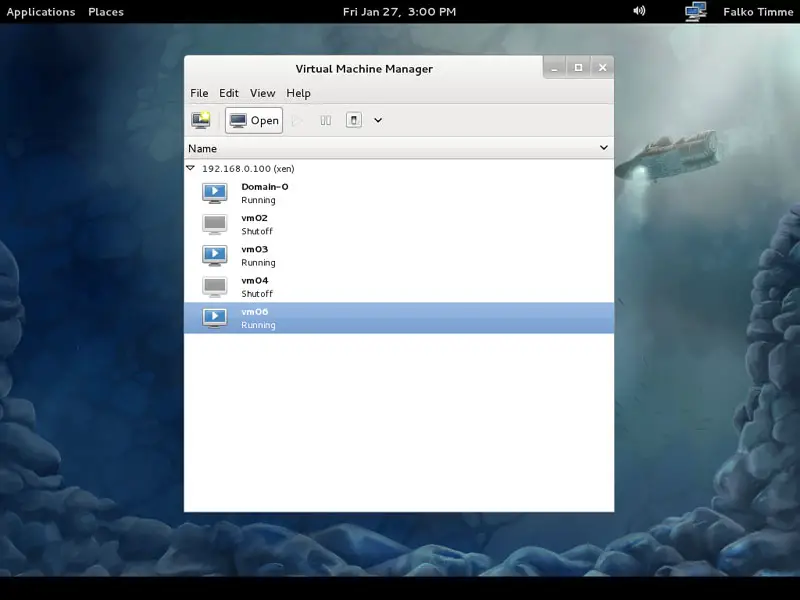Open the View menu

click(x=262, y=93)
